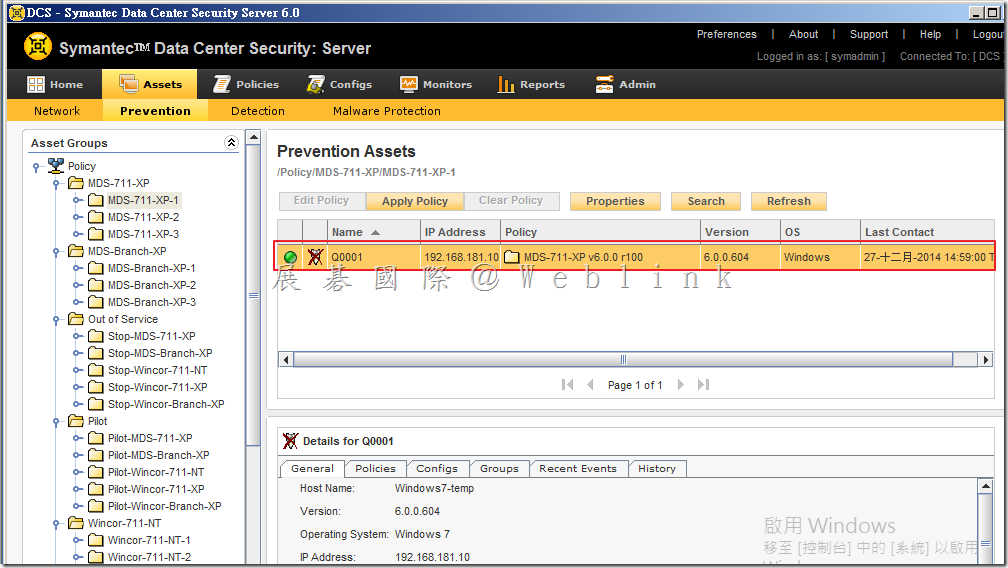This screenshot has height=568, width=1008.
Task: Collapse the Wincor-711-NT tree node
Action: pyautogui.click(x=56, y=524)
